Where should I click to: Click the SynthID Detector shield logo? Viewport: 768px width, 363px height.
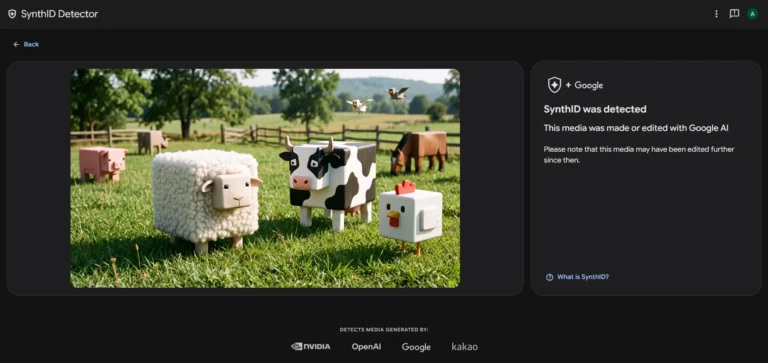(x=12, y=14)
